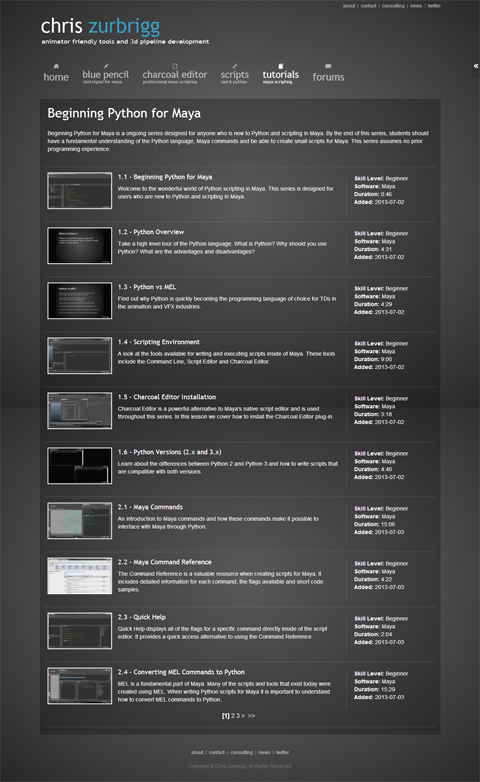The width and height of the screenshot is (480, 782).
Task: Open thumbnail for 1.1 Beginning Python for Maya
Action: [x=79, y=191]
